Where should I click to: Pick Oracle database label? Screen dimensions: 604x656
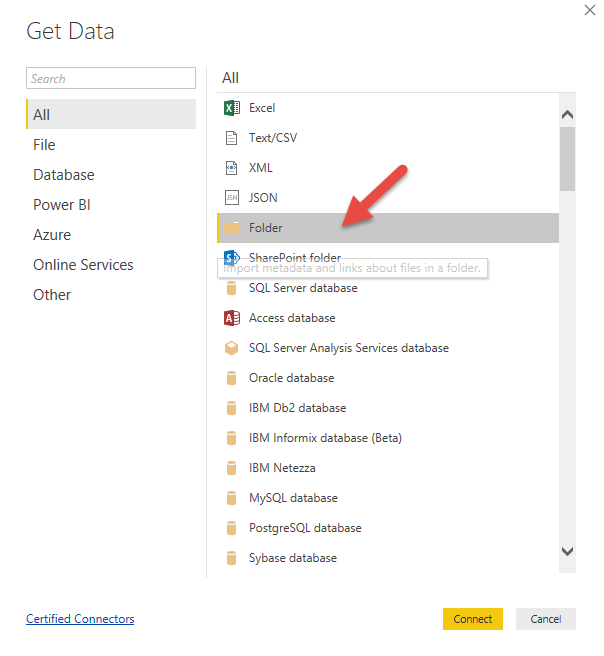coord(291,378)
